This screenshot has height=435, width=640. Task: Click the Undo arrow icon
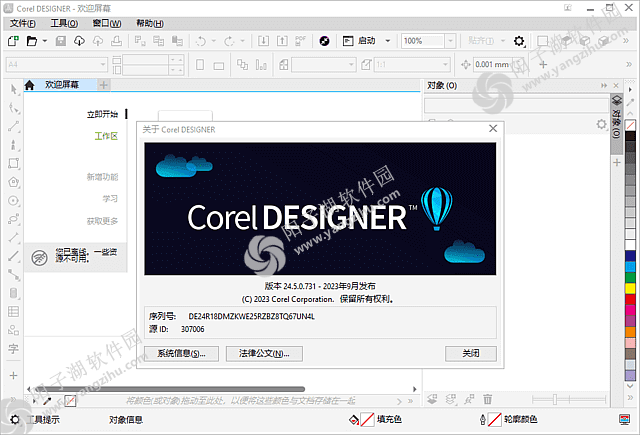(x=201, y=41)
